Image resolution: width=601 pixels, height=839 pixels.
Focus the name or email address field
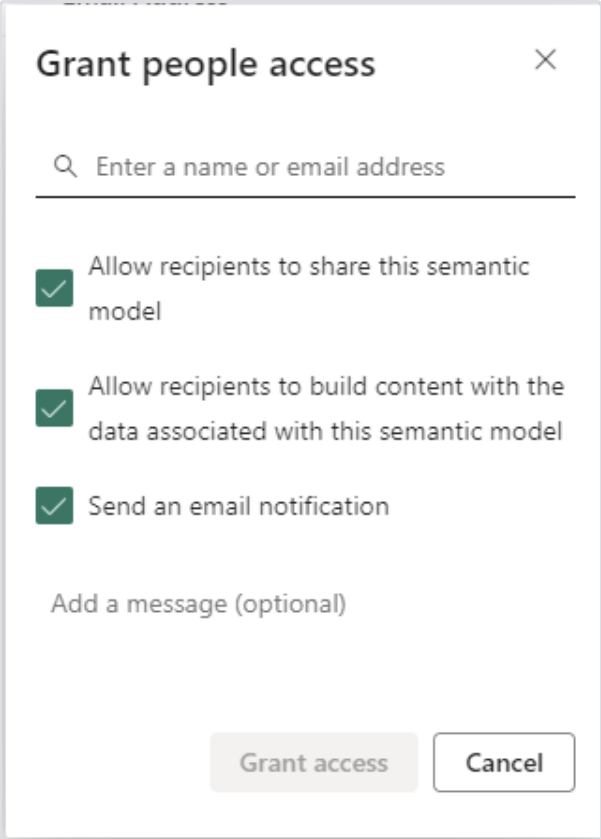tap(306, 166)
